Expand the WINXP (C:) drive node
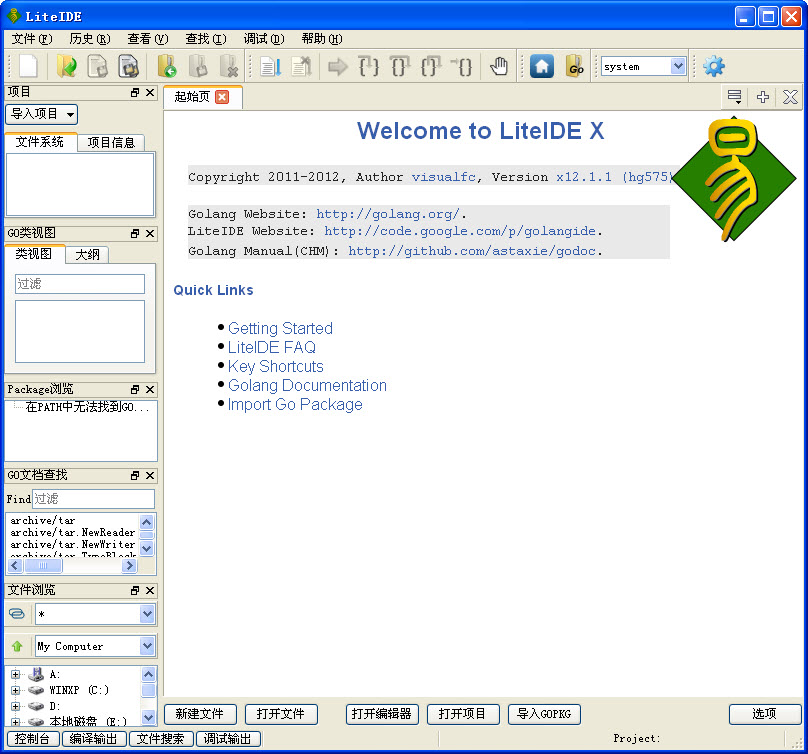Screen dimensions: 808x754 tap(15, 690)
